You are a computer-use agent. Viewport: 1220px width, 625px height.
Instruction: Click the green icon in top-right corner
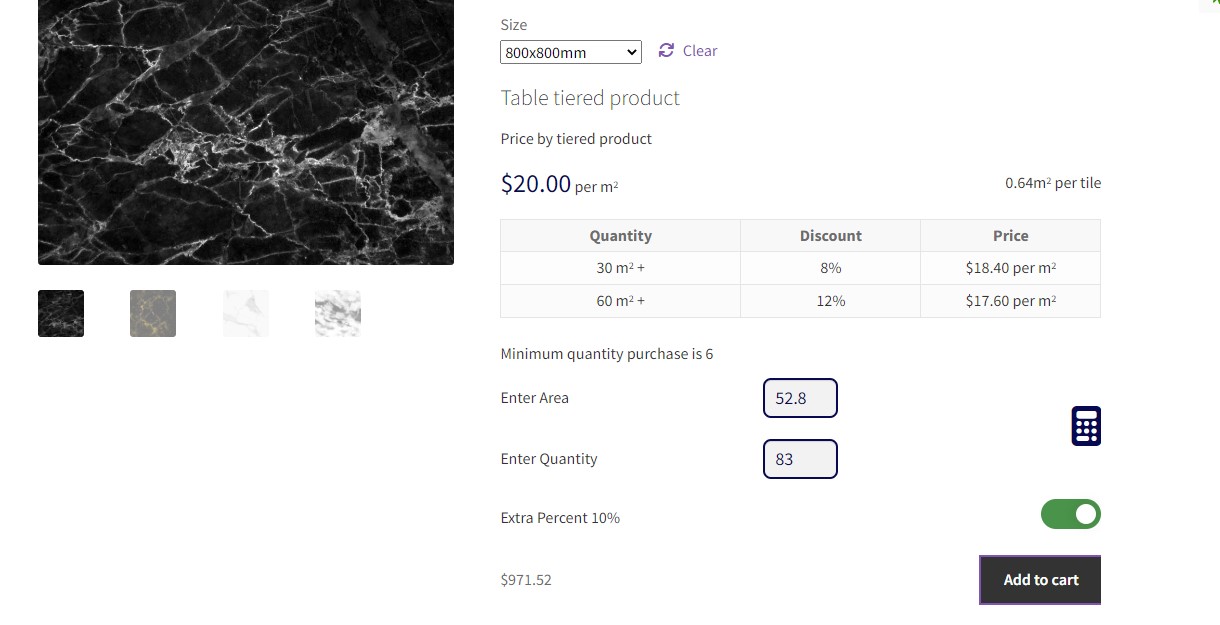click(x=1213, y=5)
